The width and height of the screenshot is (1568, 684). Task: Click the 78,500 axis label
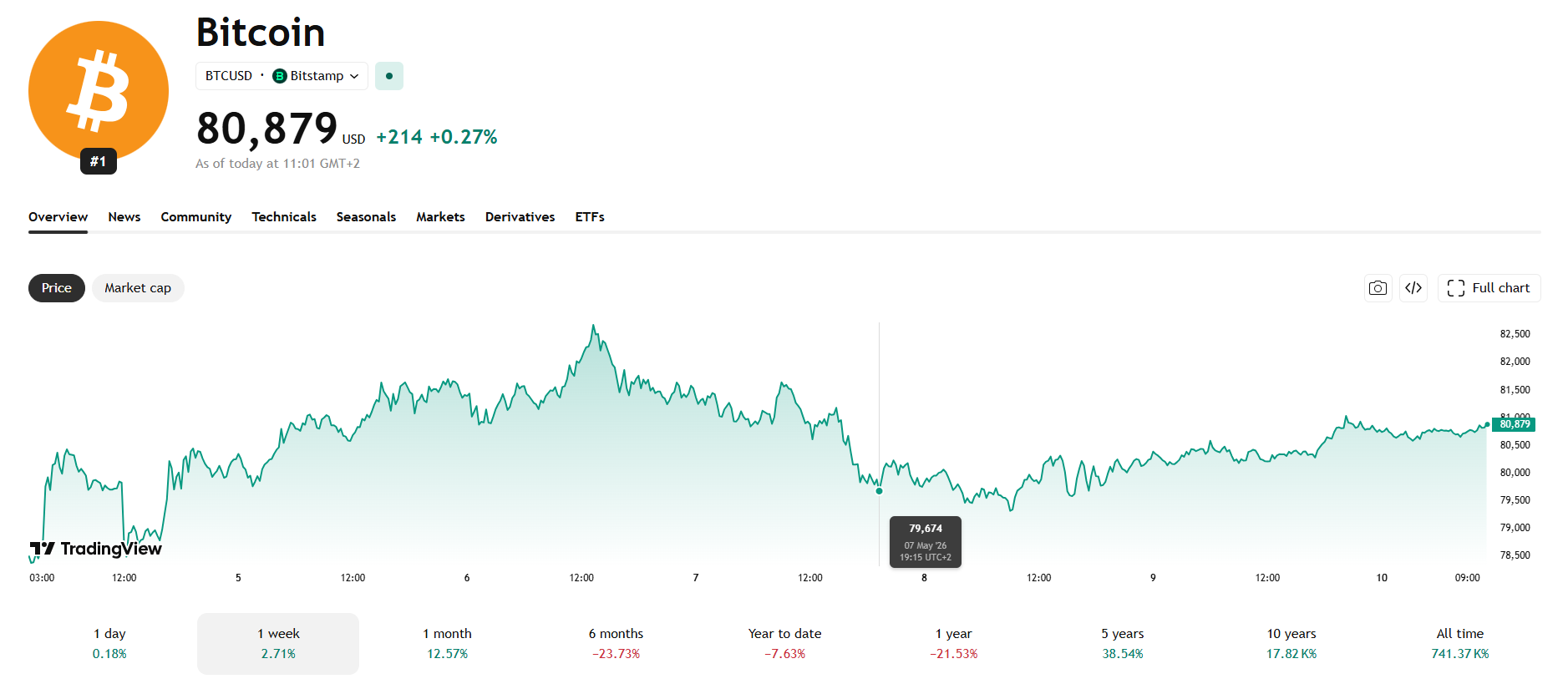(x=1515, y=555)
